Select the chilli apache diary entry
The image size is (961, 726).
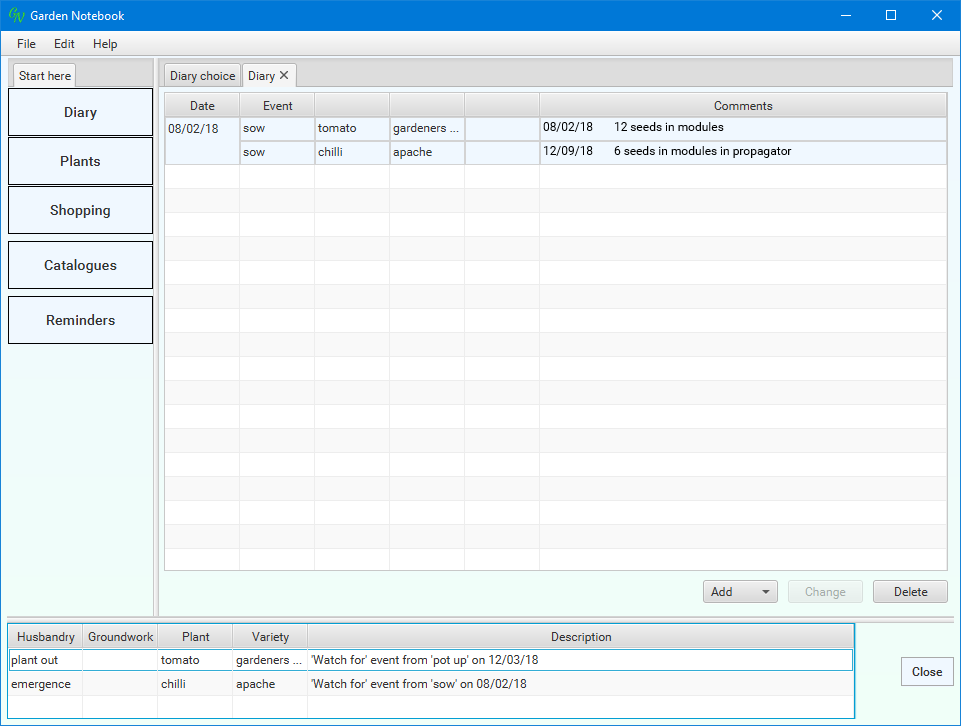(x=336, y=152)
